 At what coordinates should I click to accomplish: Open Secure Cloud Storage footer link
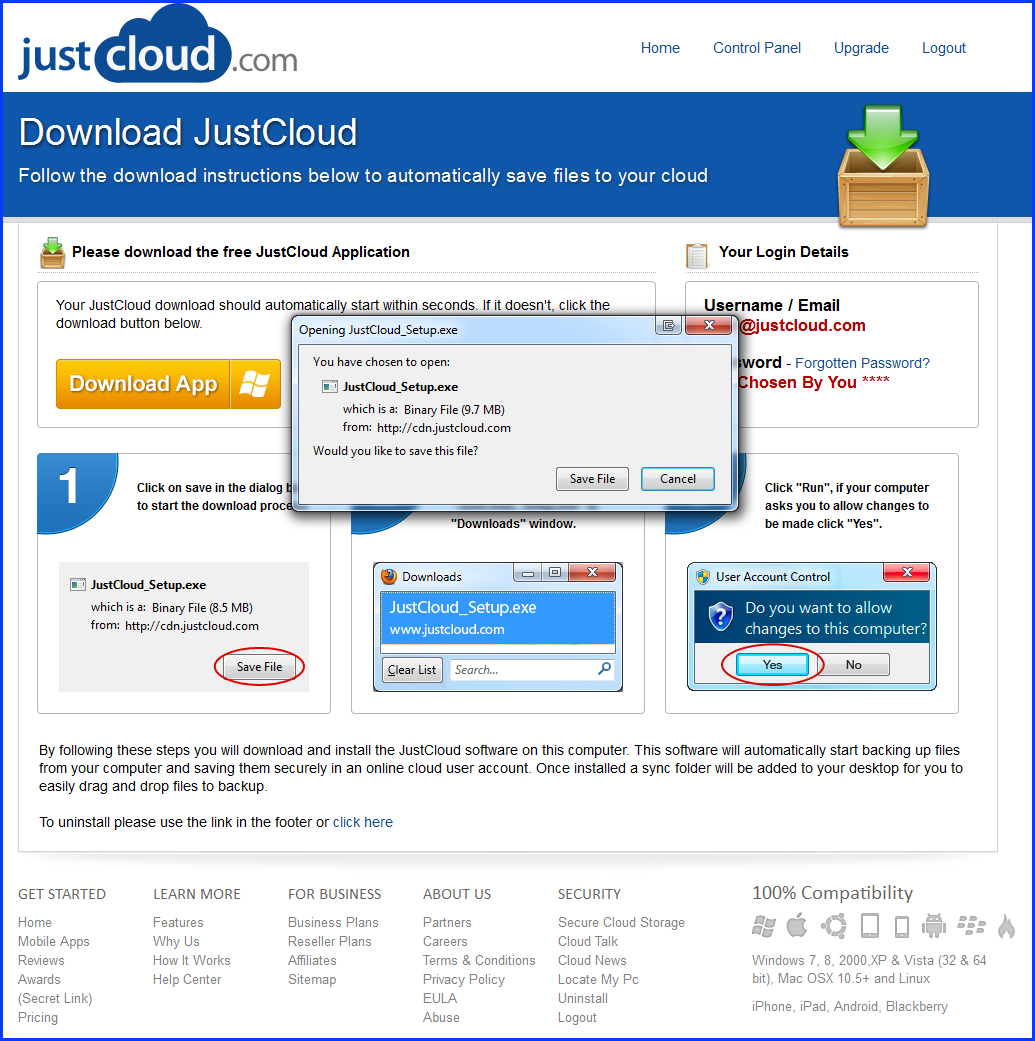point(621,922)
